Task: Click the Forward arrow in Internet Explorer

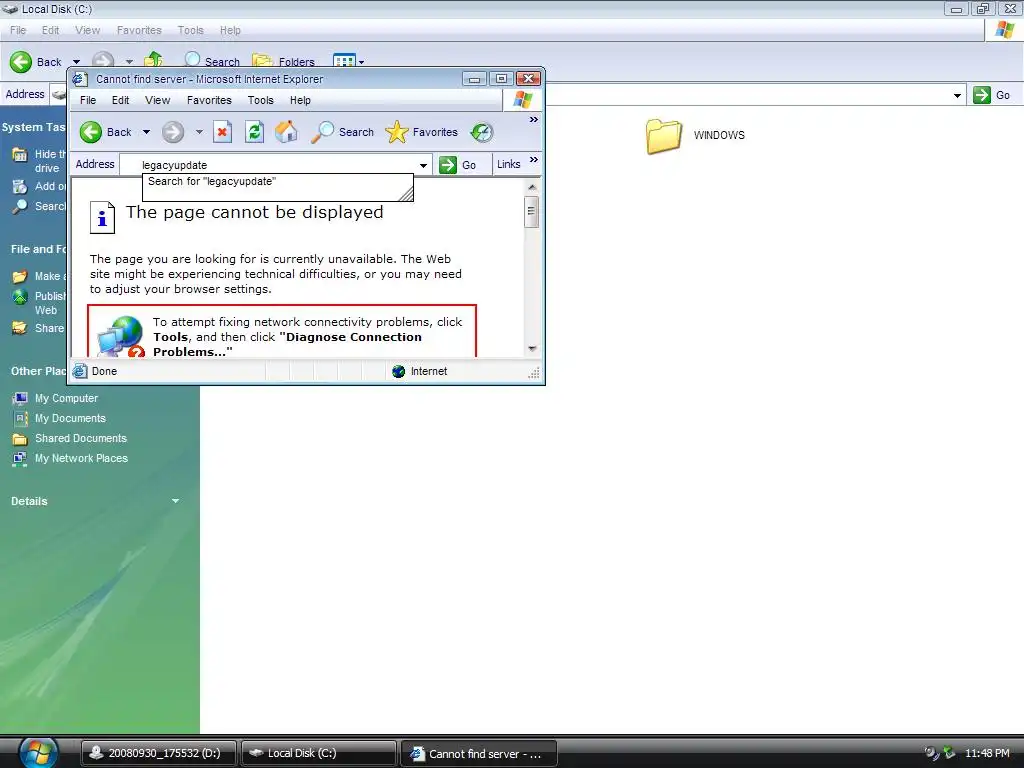Action: (173, 132)
